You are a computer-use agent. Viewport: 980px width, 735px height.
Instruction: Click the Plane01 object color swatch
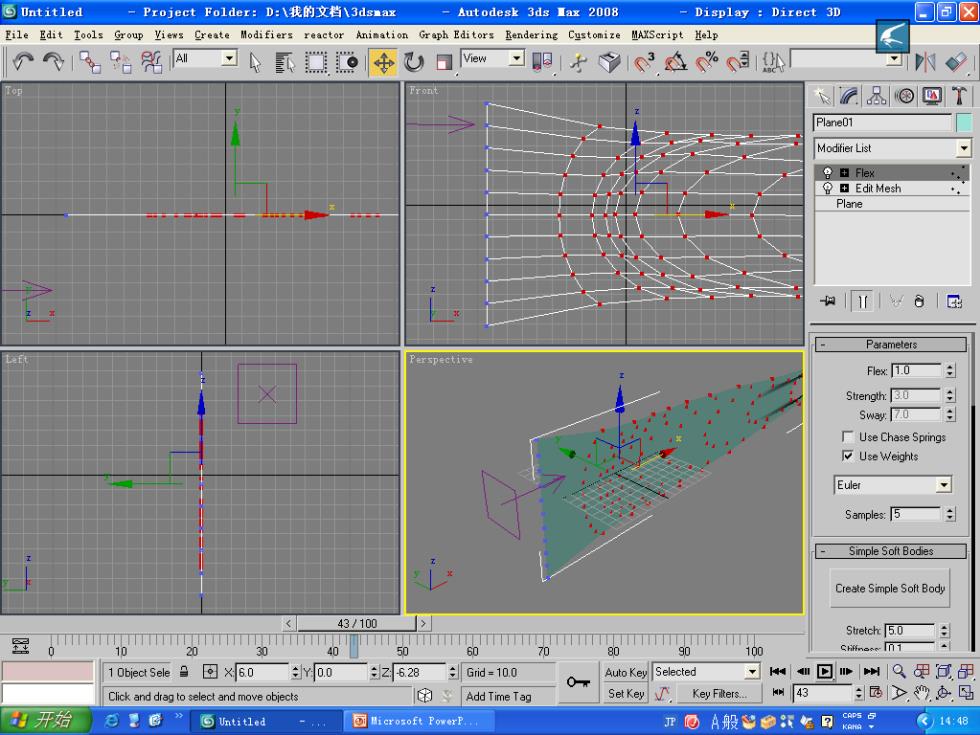964,122
